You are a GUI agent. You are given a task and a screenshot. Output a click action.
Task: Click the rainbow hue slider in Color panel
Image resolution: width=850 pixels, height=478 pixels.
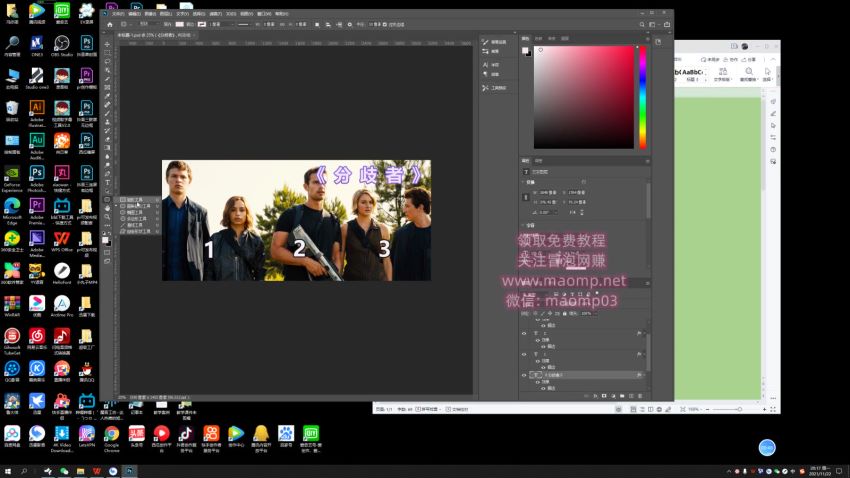click(x=642, y=96)
